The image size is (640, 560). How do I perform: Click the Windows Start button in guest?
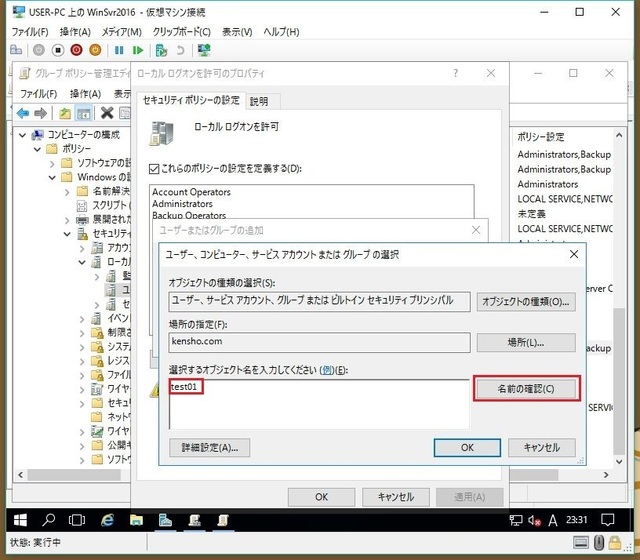(x=17, y=520)
